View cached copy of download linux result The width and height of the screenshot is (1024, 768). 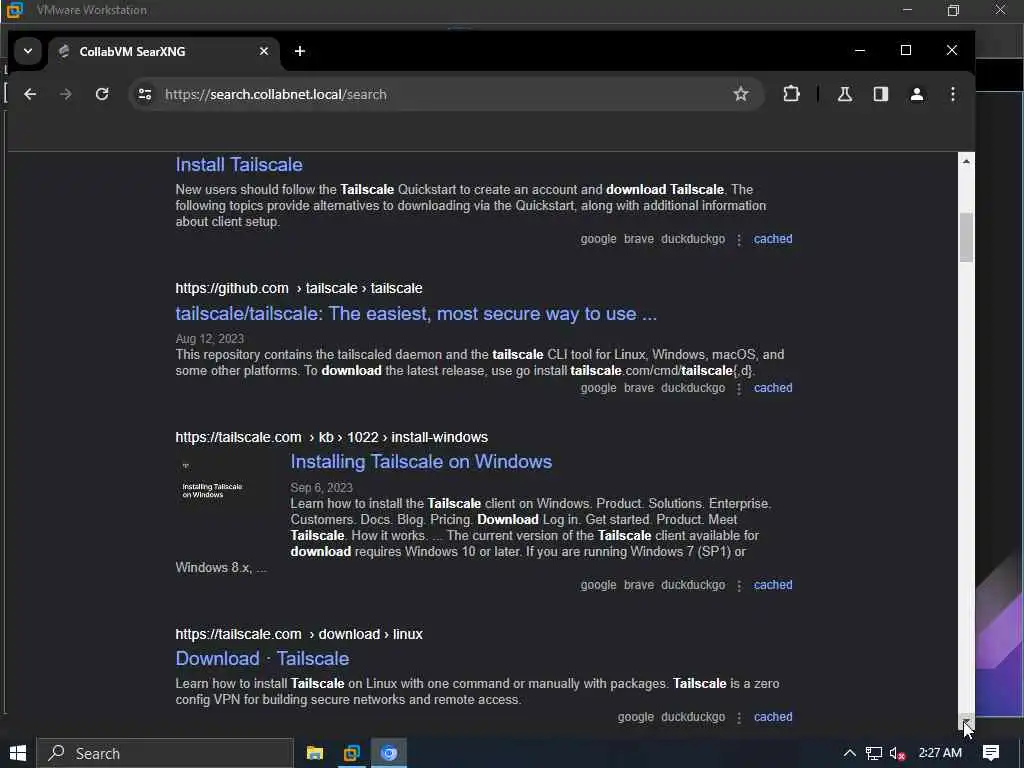(x=773, y=717)
